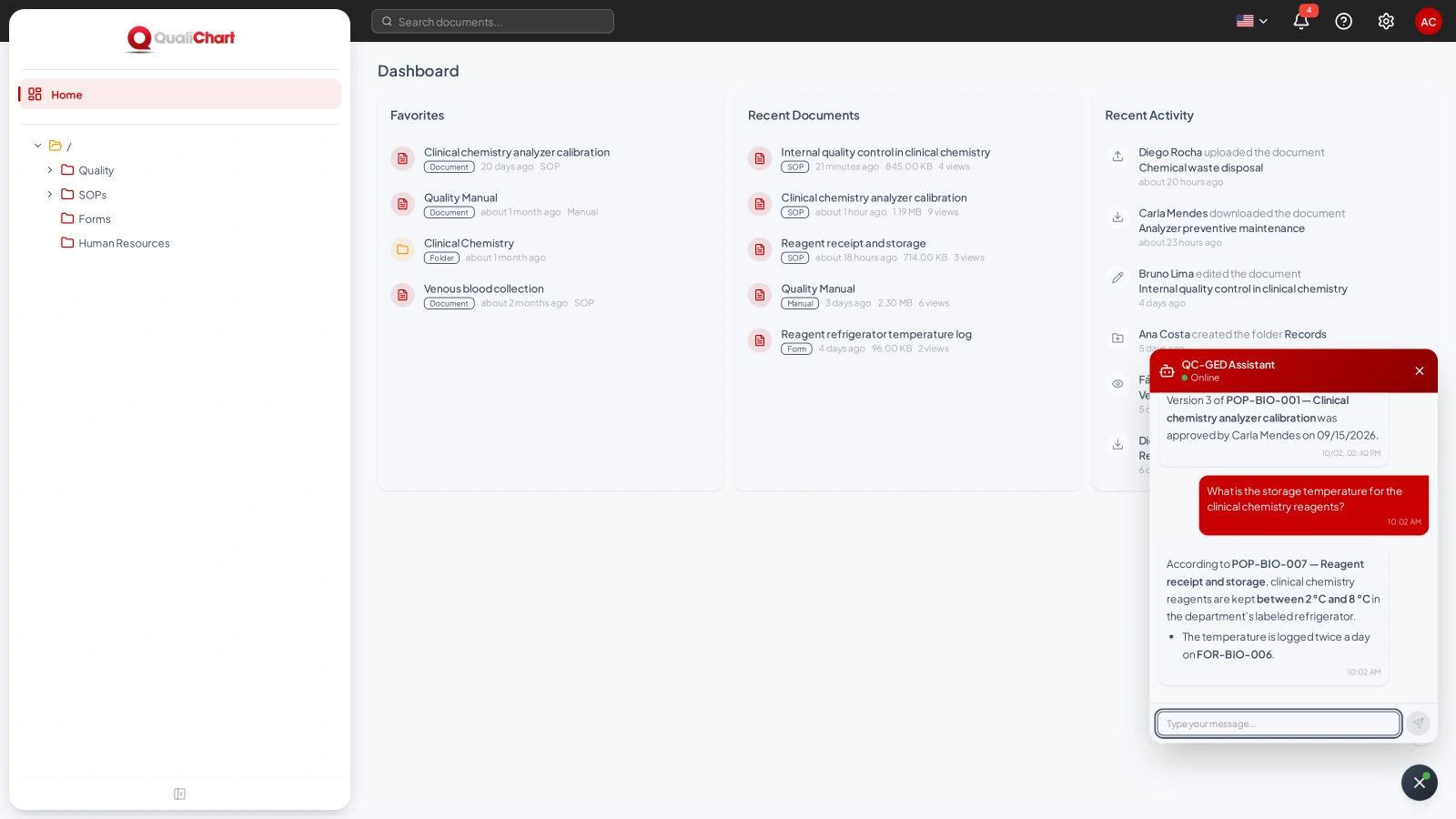1456x819 pixels.
Task: Open Quality Manual in Recent Documents
Action: pyautogui.click(x=818, y=288)
